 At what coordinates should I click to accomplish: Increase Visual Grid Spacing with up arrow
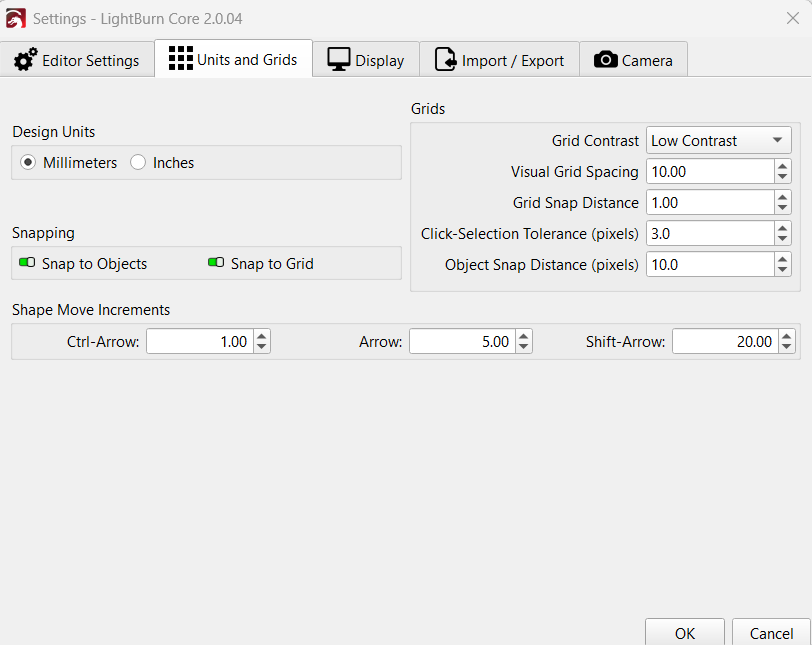(783, 166)
